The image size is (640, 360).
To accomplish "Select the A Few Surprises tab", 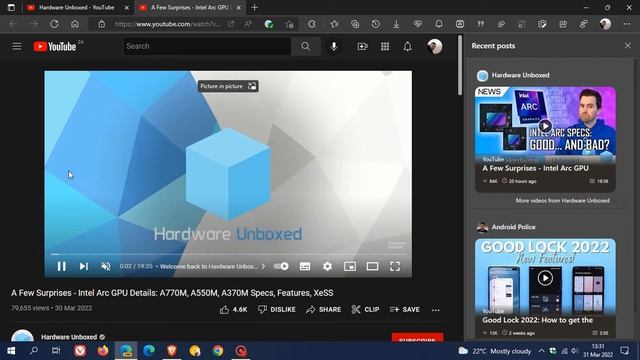I will point(190,7).
